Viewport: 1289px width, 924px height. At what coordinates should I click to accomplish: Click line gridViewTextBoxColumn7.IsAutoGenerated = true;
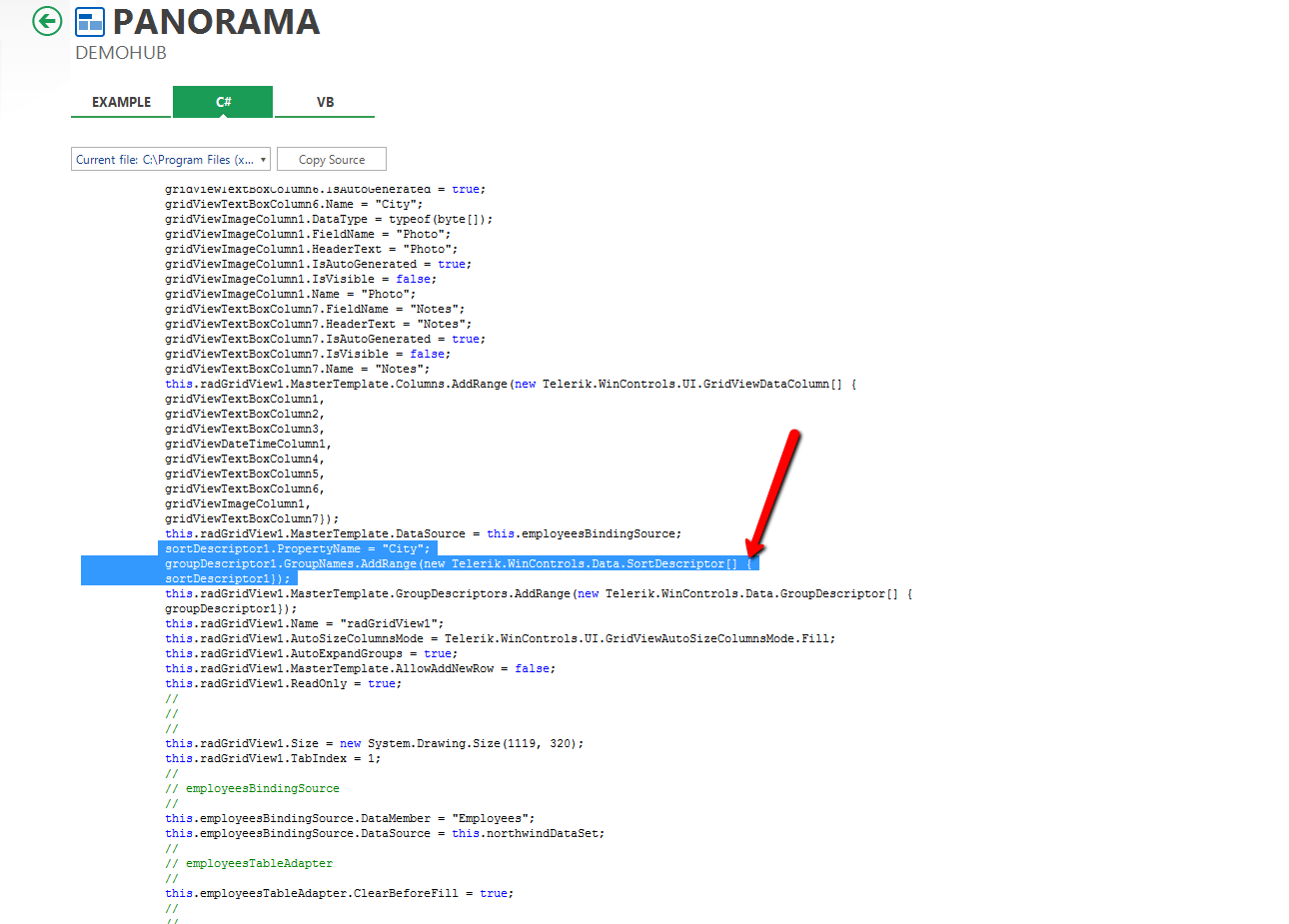325,339
